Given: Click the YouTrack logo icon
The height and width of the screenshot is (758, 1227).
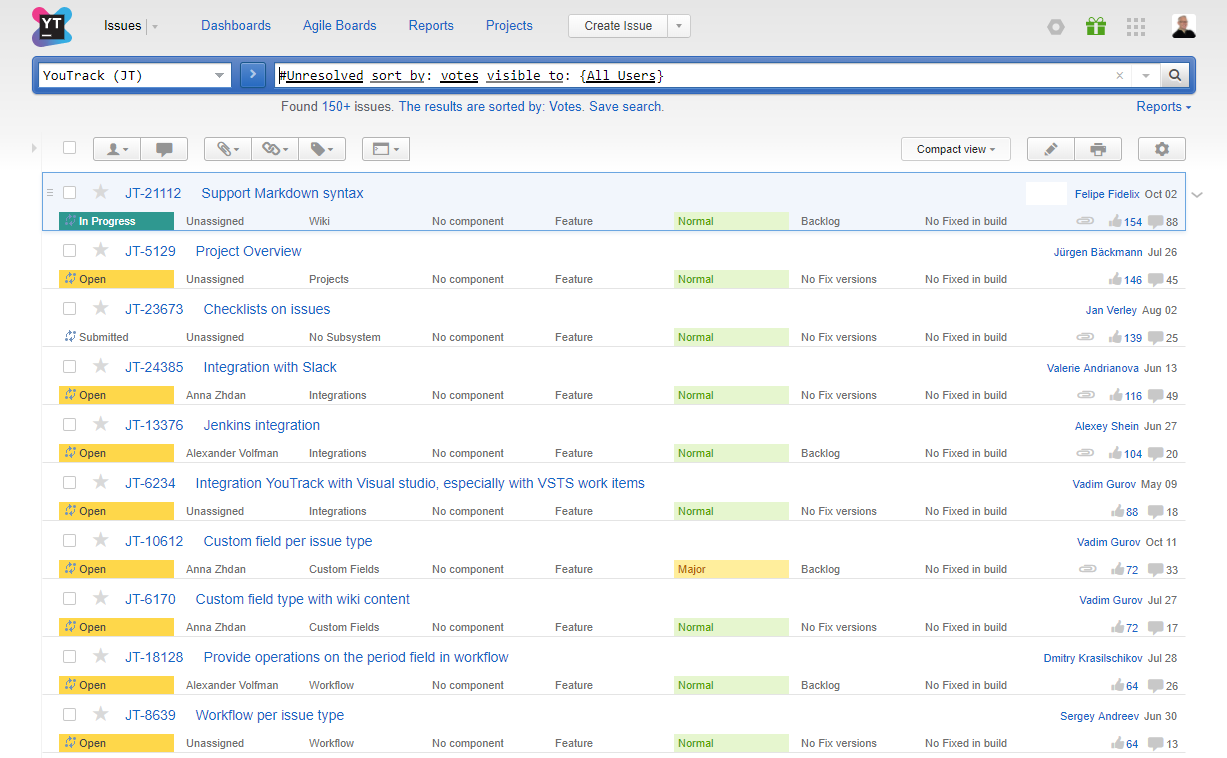Looking at the screenshot, I should 52,26.
